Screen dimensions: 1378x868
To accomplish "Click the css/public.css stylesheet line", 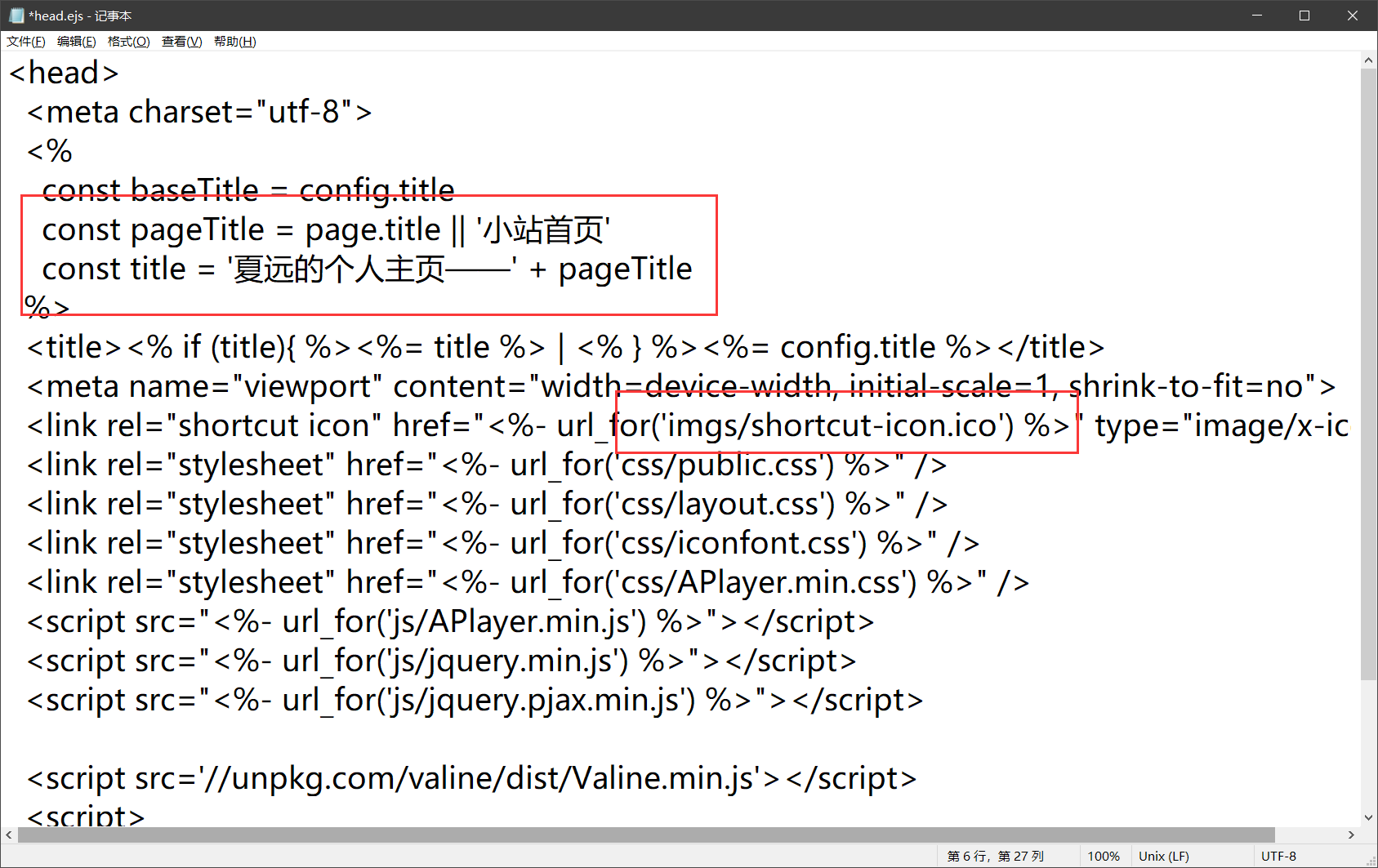I will pos(487,465).
